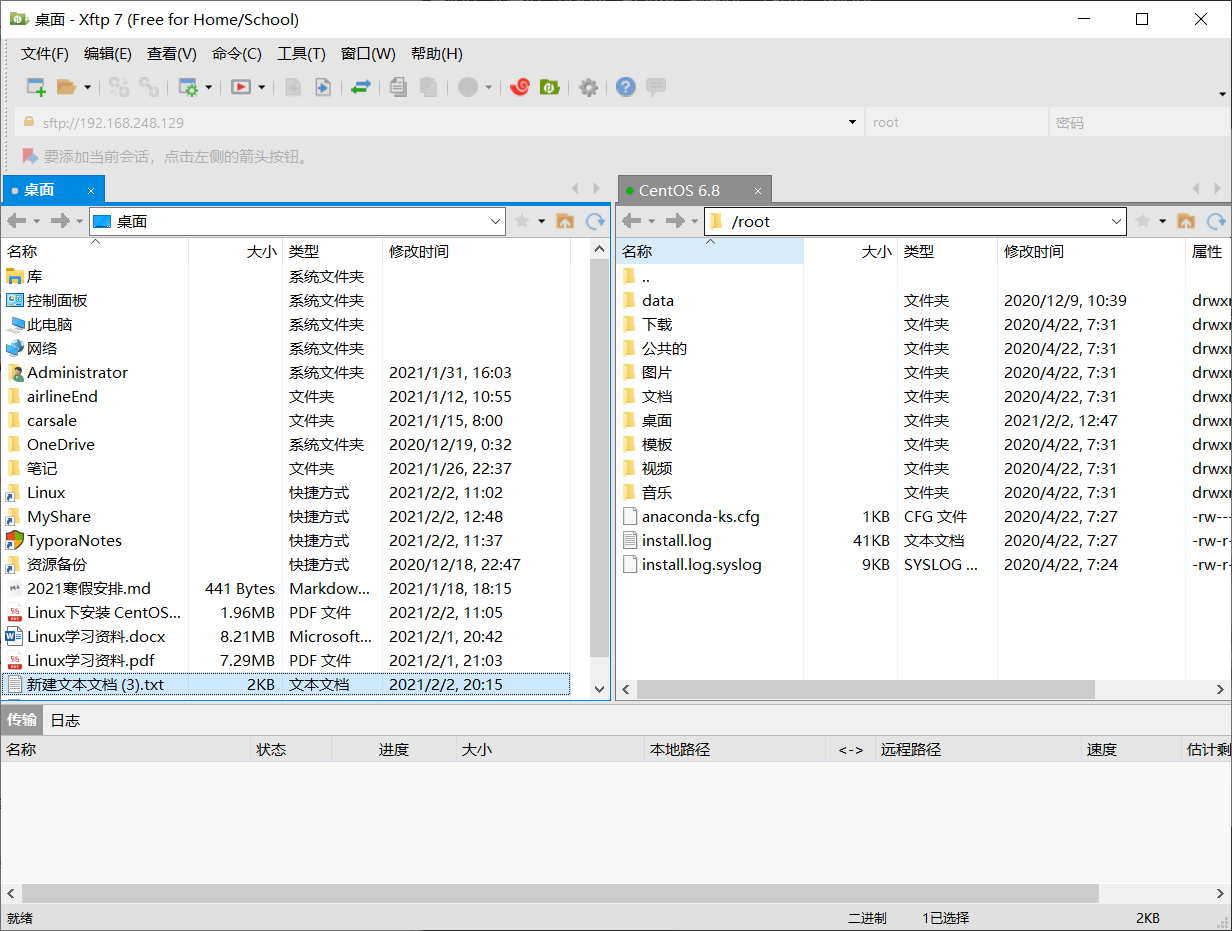Click the Reconnect toolbar icon
The image size is (1232, 931).
pyautogui.click(x=119, y=87)
